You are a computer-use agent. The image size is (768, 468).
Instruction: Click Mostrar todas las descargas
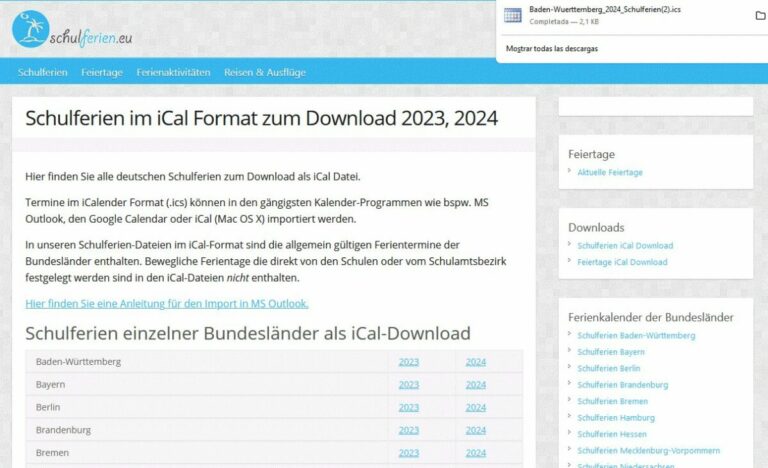(x=552, y=49)
